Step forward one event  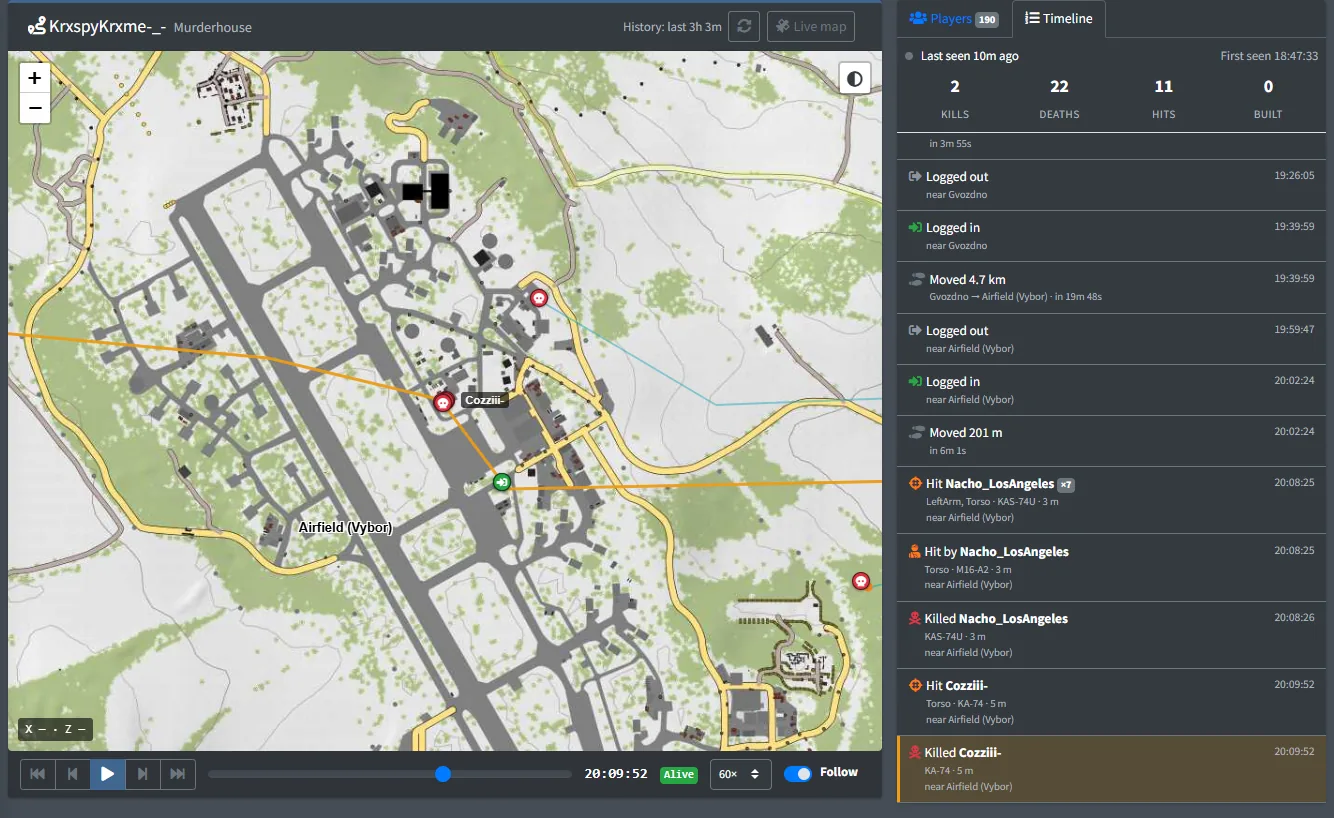pyautogui.click(x=143, y=774)
